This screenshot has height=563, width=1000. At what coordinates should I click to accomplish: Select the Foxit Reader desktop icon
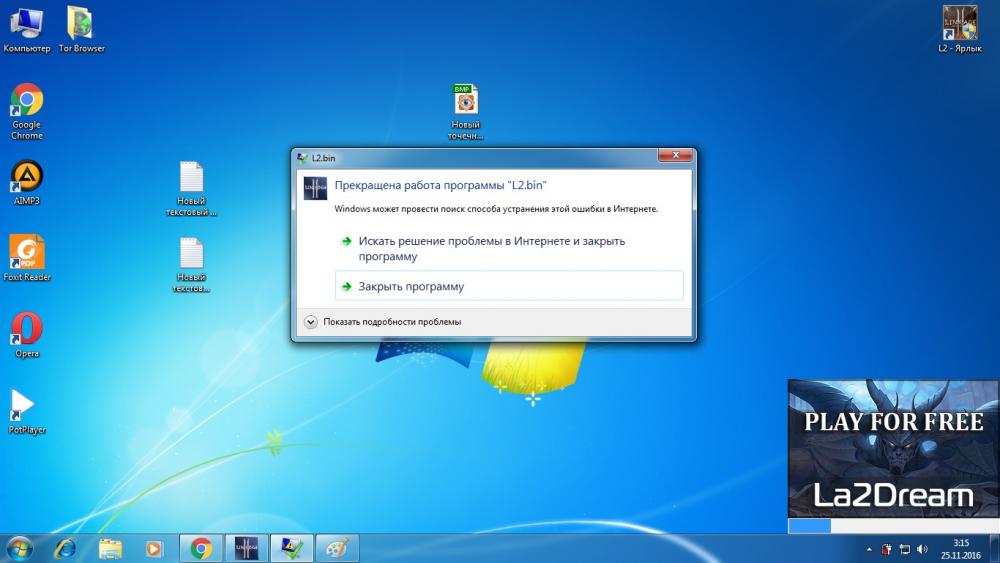27,257
